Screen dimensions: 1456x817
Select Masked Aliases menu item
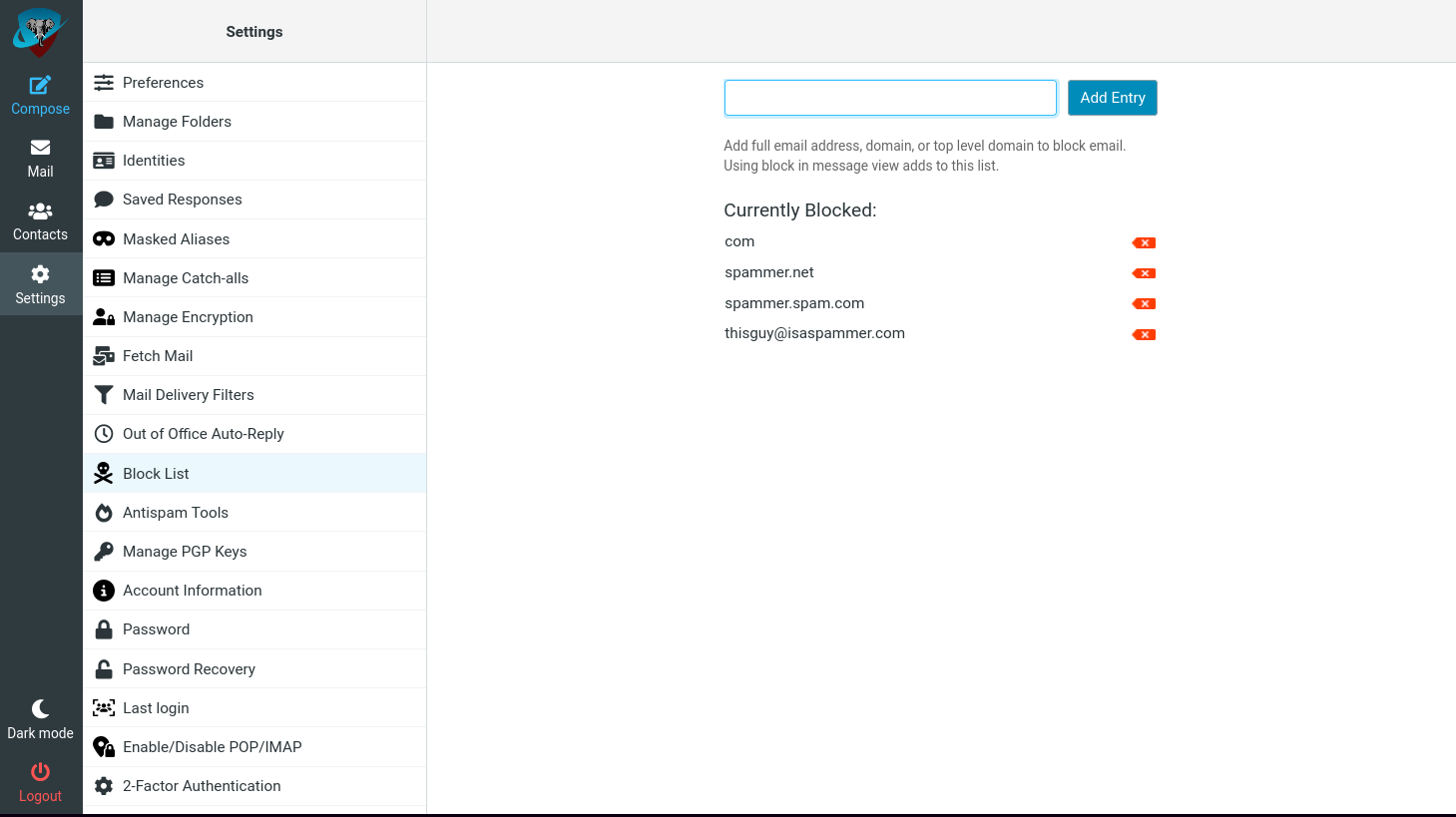coord(176,239)
